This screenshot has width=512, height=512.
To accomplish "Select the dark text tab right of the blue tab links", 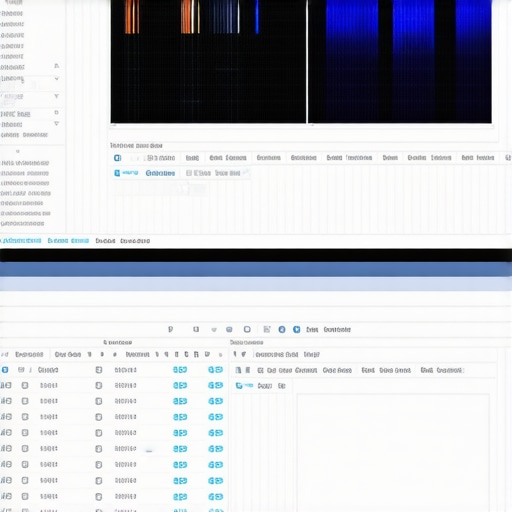I will point(123,241).
